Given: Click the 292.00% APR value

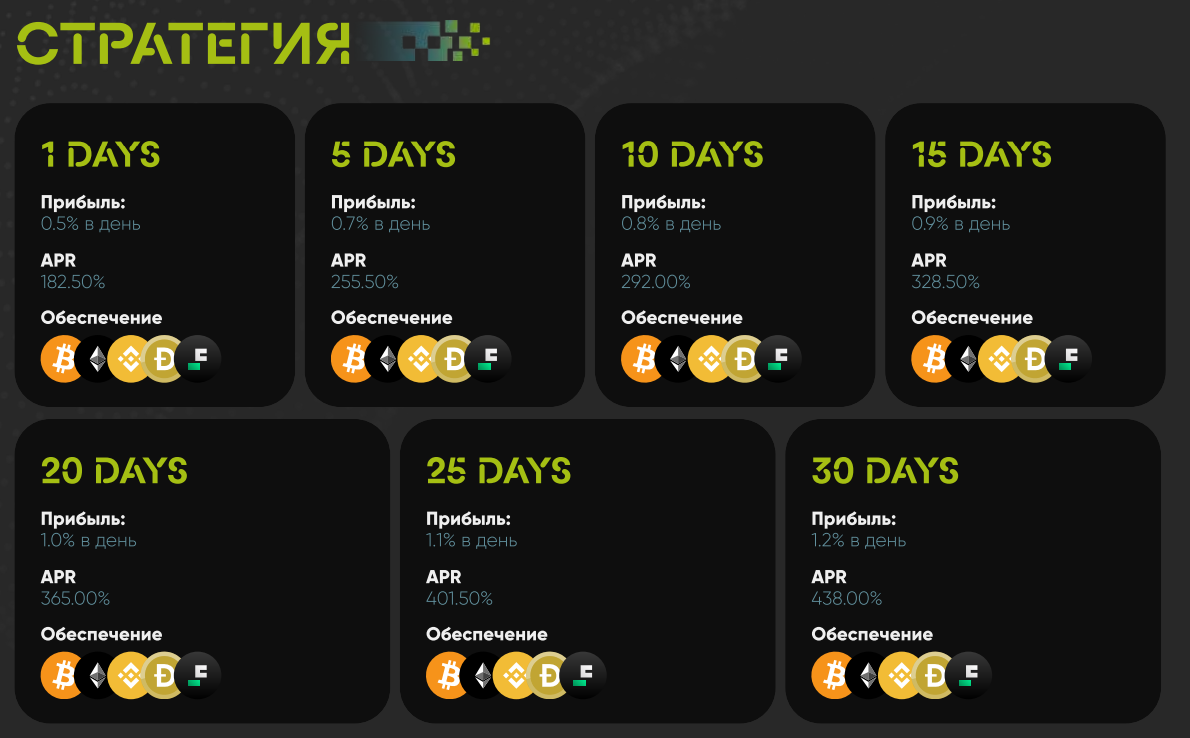Looking at the screenshot, I should pyautogui.click(x=655, y=282).
